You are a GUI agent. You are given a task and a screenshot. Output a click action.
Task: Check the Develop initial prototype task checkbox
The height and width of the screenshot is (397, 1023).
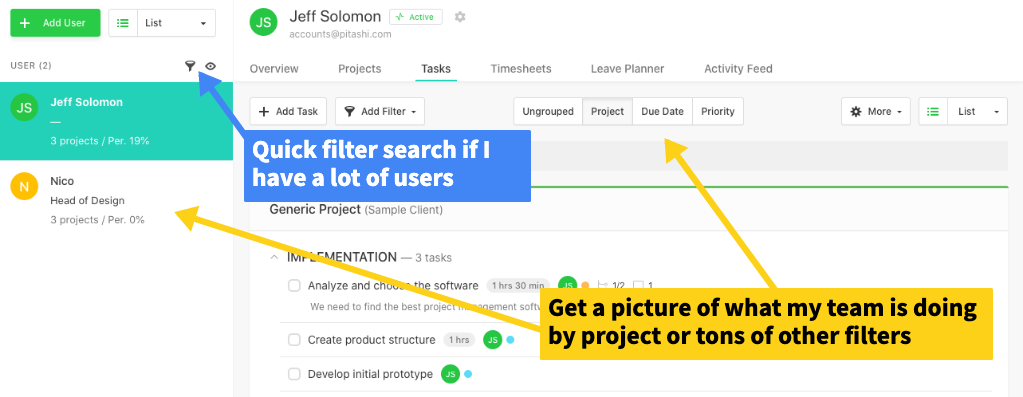point(294,374)
